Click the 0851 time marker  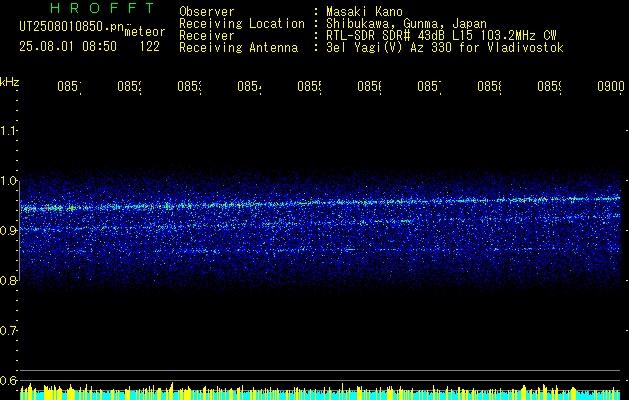point(69,86)
